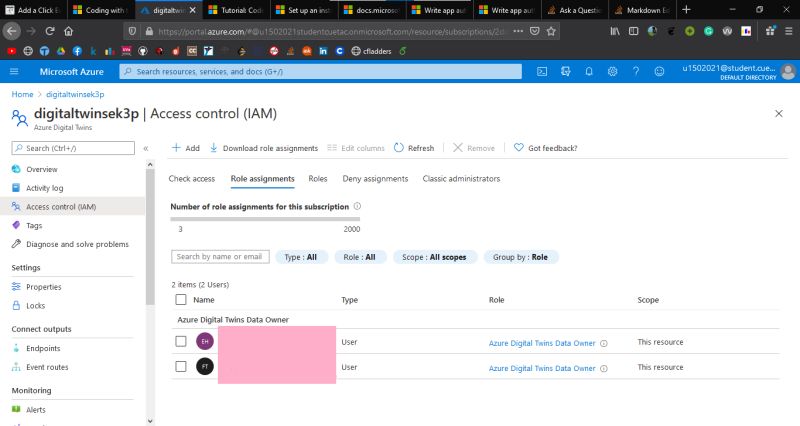
Task: Click the sidebar scrollbar down arrow
Action: coord(149,421)
